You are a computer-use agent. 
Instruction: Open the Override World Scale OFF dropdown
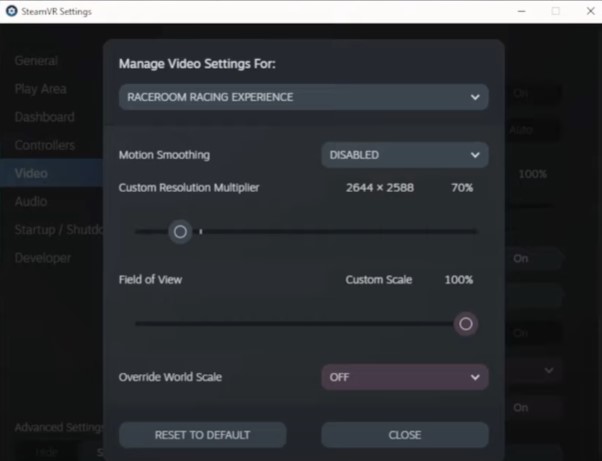(405, 377)
